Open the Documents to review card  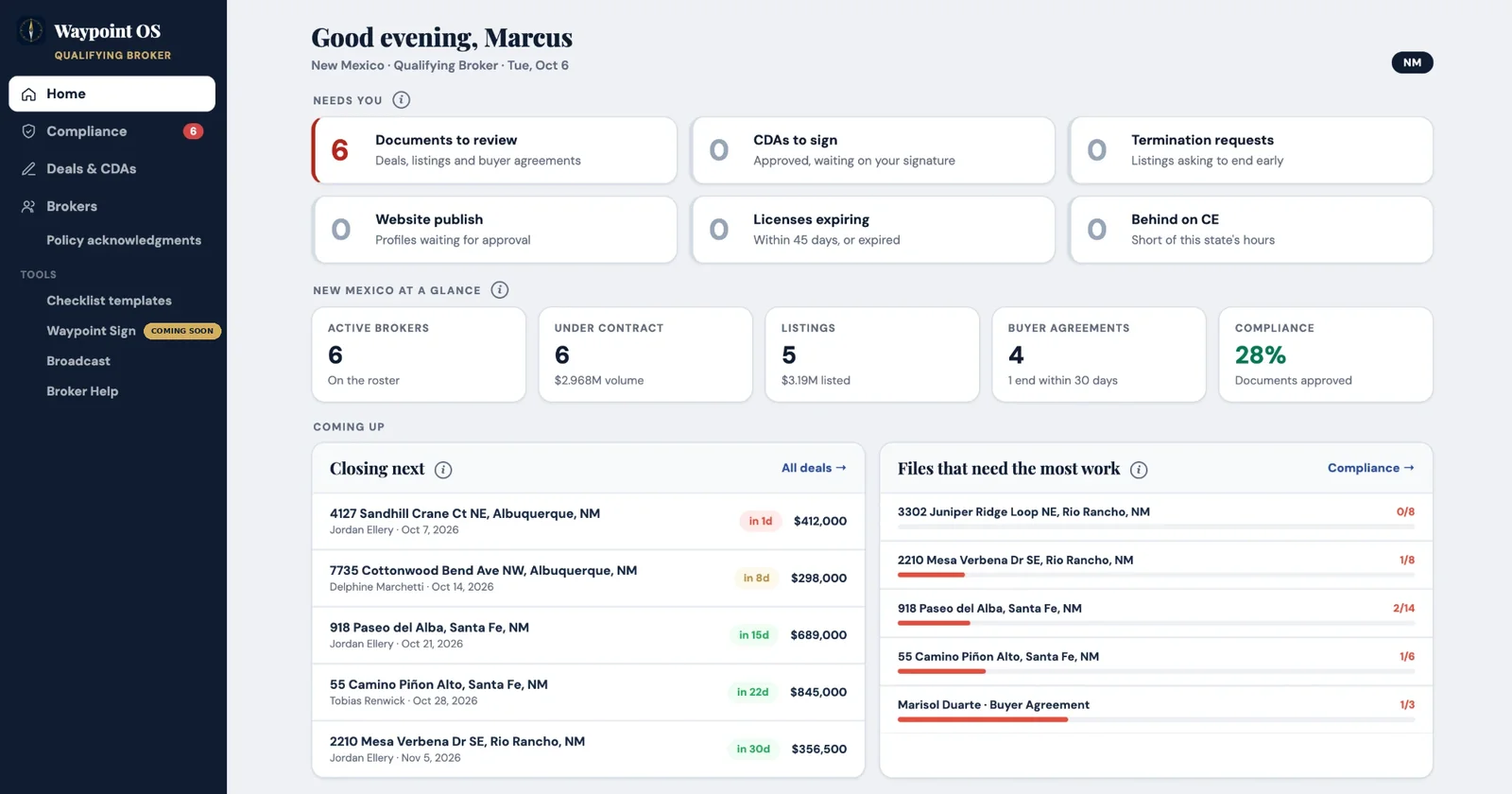click(494, 150)
